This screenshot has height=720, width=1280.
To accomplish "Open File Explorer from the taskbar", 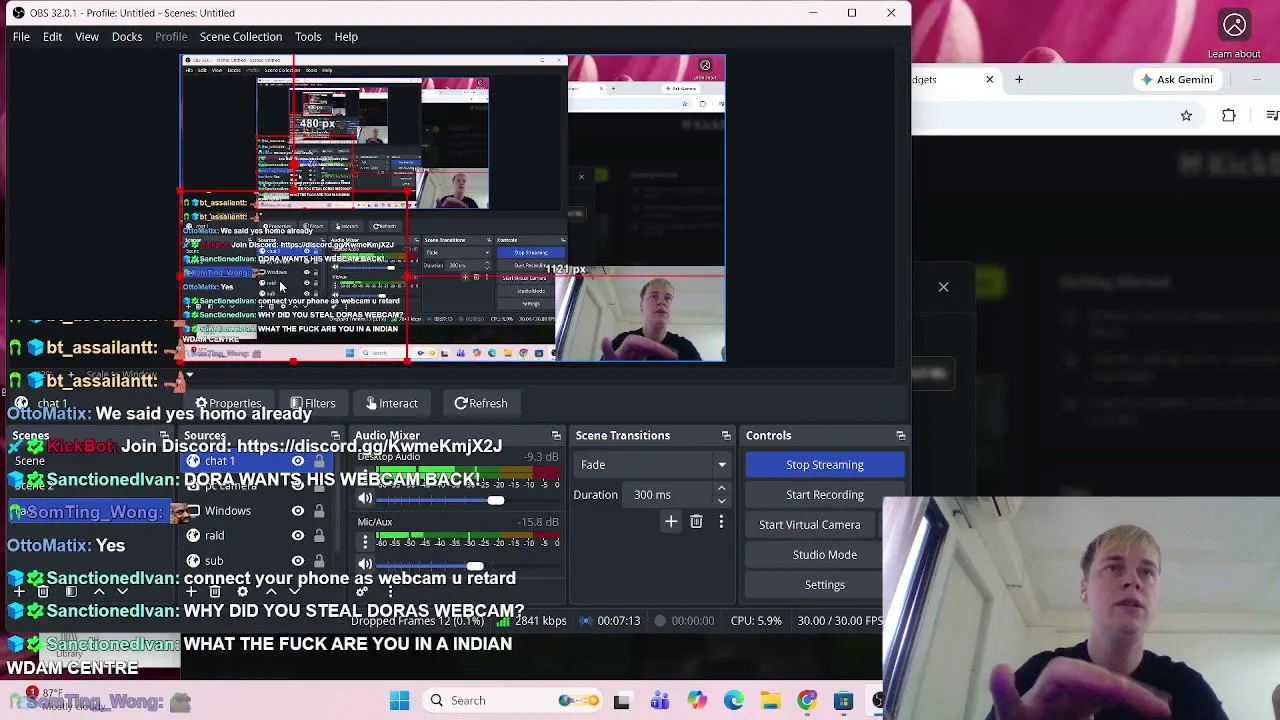I will pos(770,701).
